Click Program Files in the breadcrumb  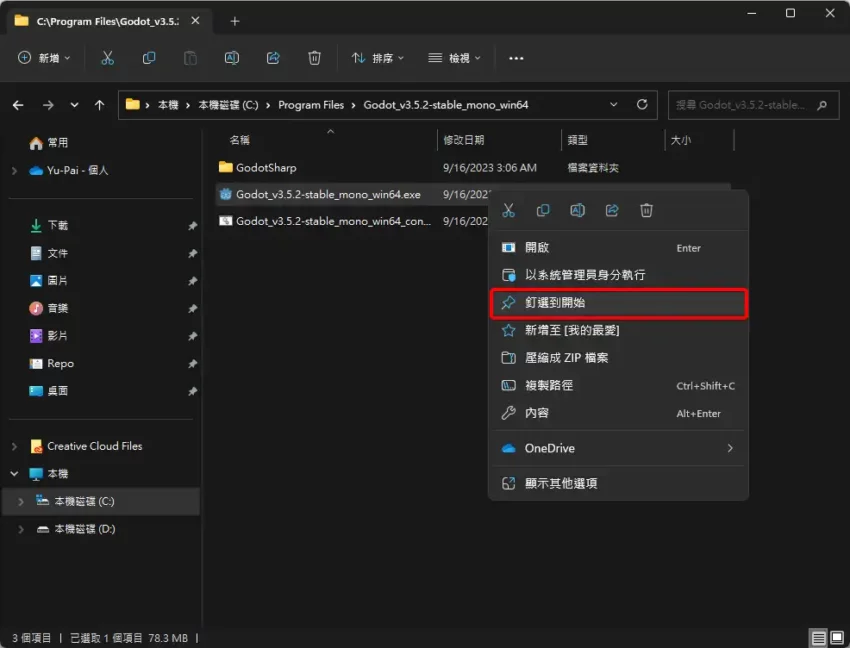(x=311, y=105)
